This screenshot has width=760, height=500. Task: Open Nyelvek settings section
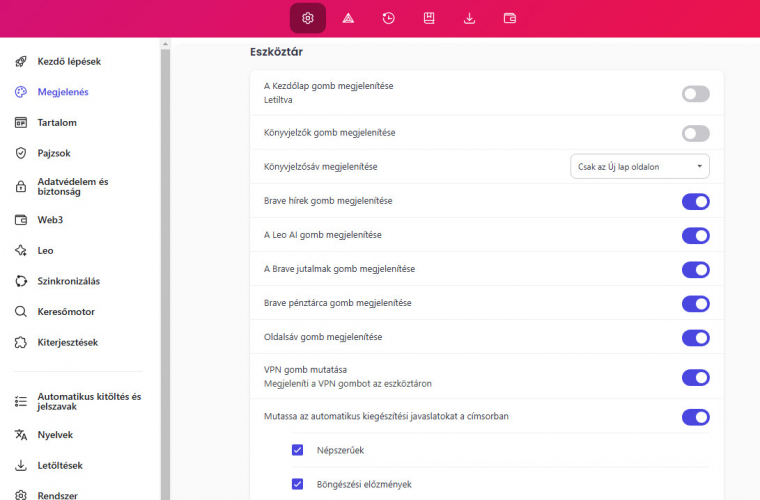pos(55,435)
